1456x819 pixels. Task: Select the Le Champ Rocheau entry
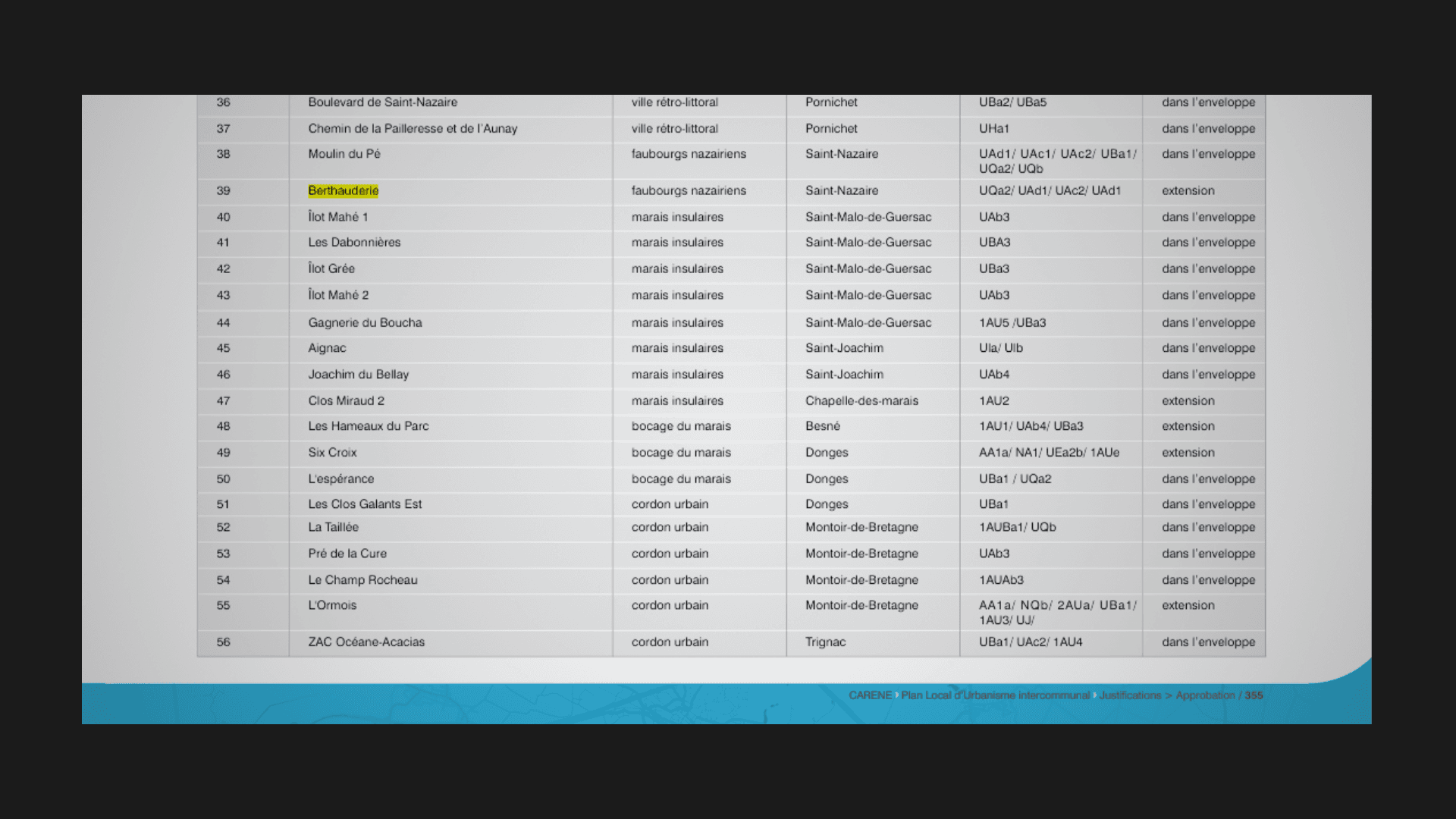pos(362,580)
